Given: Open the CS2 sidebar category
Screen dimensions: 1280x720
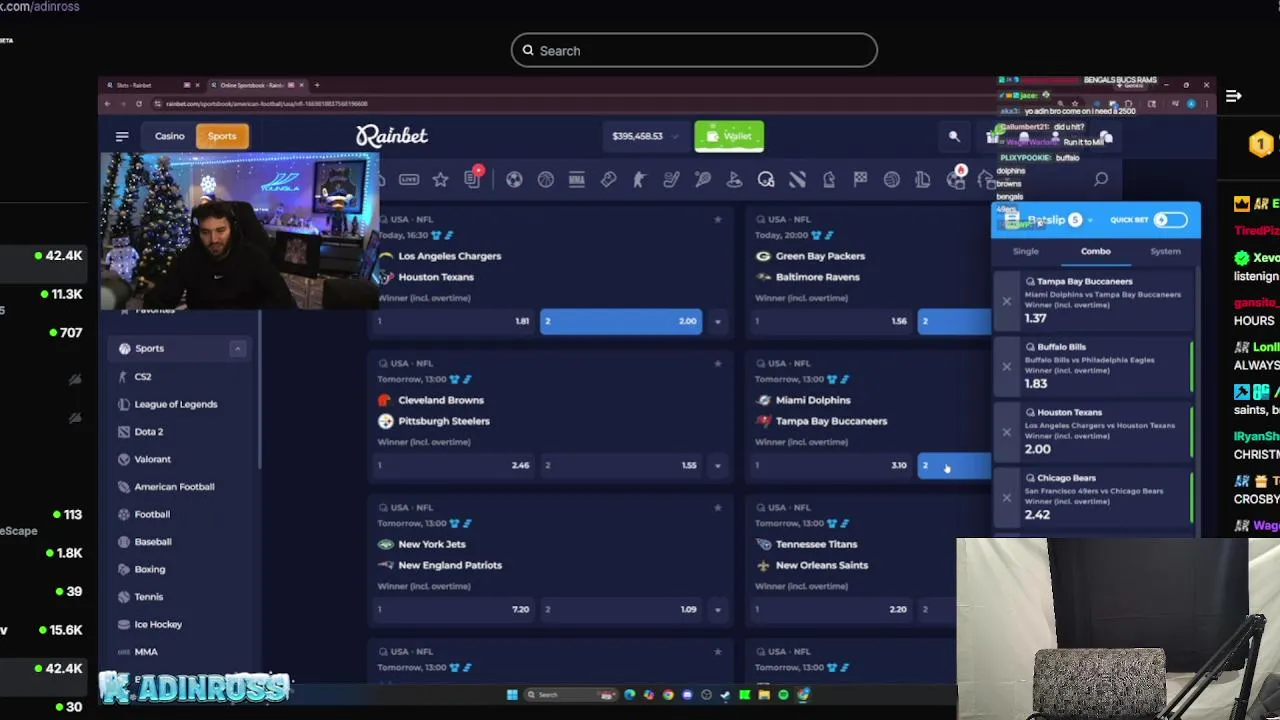Looking at the screenshot, I should [143, 377].
